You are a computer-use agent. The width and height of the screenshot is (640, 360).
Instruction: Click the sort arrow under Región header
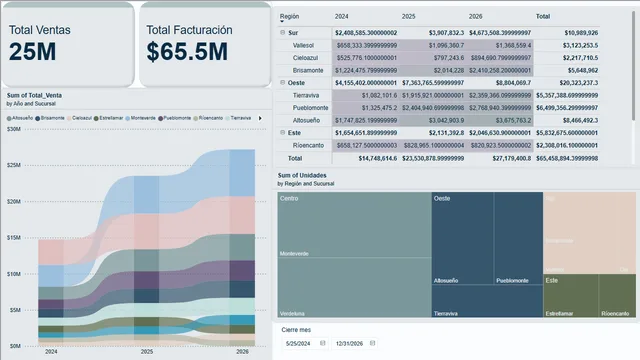(282, 21)
